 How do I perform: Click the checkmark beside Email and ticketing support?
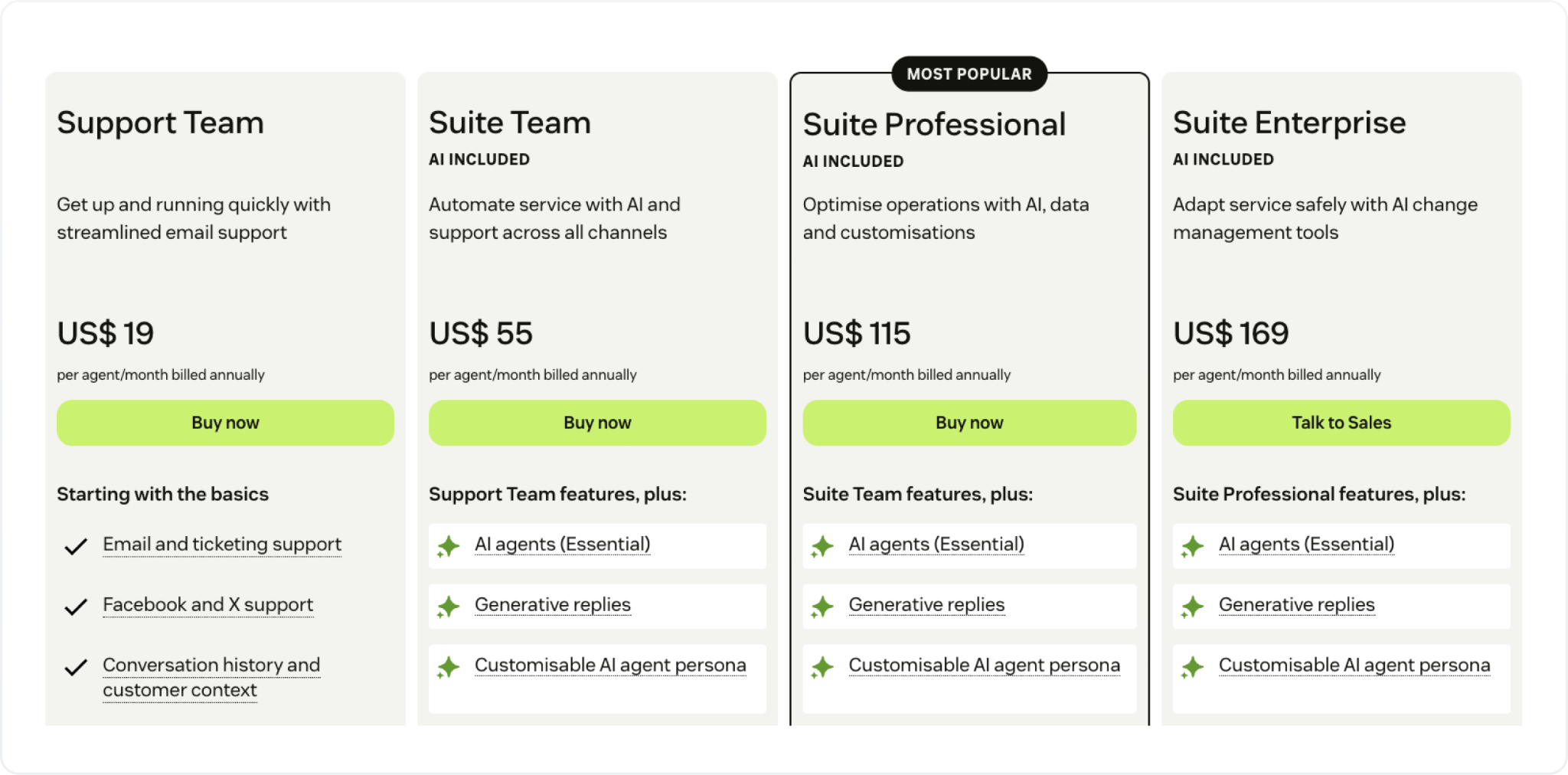[x=75, y=545]
